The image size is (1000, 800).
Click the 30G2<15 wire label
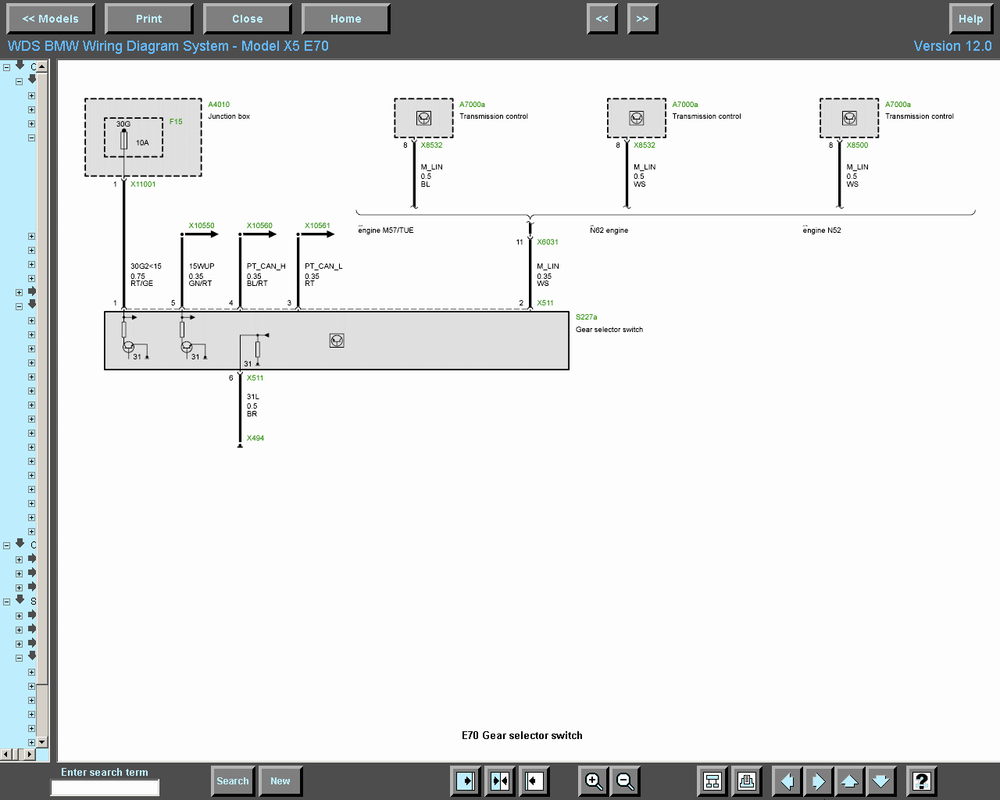[x=146, y=266]
